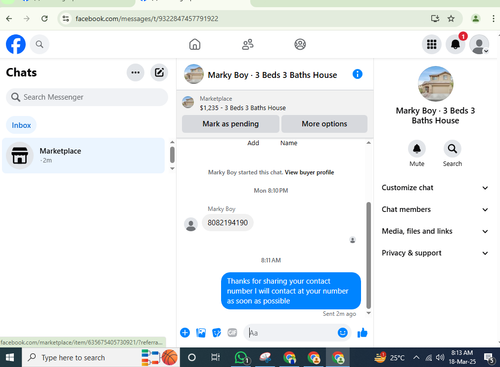
Task: Click Marky Boy chat header name
Action: tap(272, 75)
